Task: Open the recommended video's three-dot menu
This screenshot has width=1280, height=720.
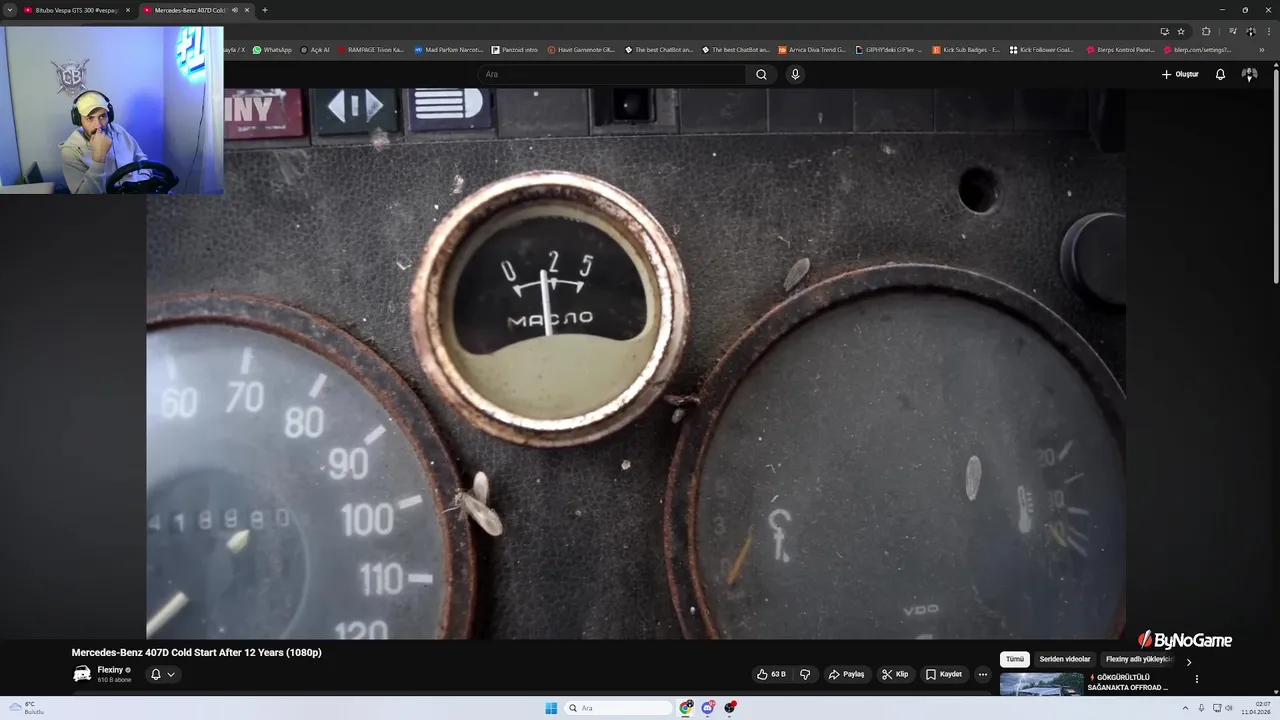Action: pos(1196,679)
